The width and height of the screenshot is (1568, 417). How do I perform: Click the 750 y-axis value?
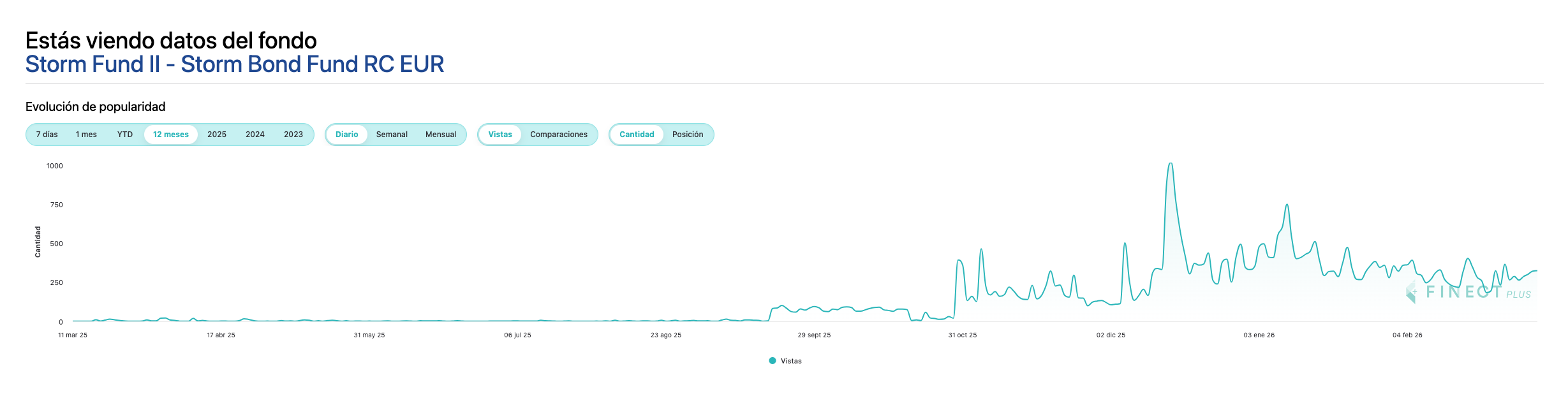[57, 205]
